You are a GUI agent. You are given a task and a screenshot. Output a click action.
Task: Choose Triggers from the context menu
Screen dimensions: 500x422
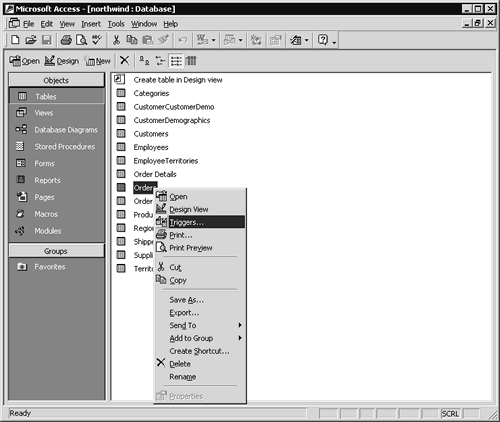[x=200, y=222]
